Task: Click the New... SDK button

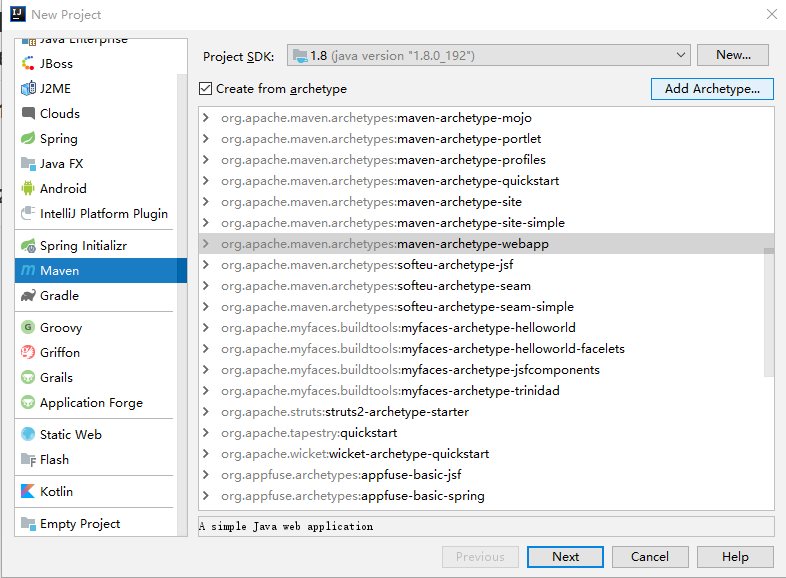Action: click(x=733, y=55)
